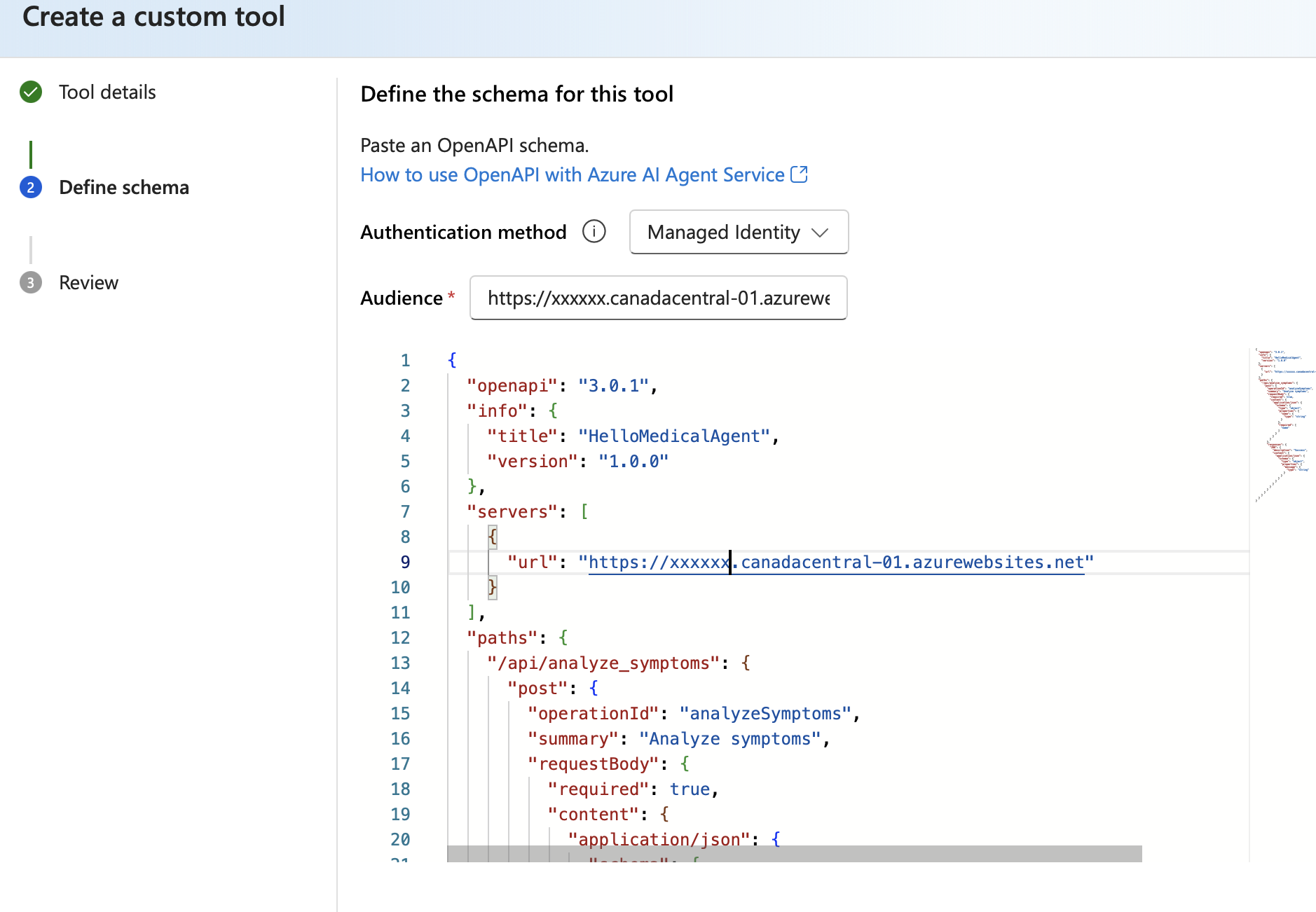Screen dimensions: 1316x912
Task: Click the "Analyze symptoms" summary value
Action: (x=730, y=738)
